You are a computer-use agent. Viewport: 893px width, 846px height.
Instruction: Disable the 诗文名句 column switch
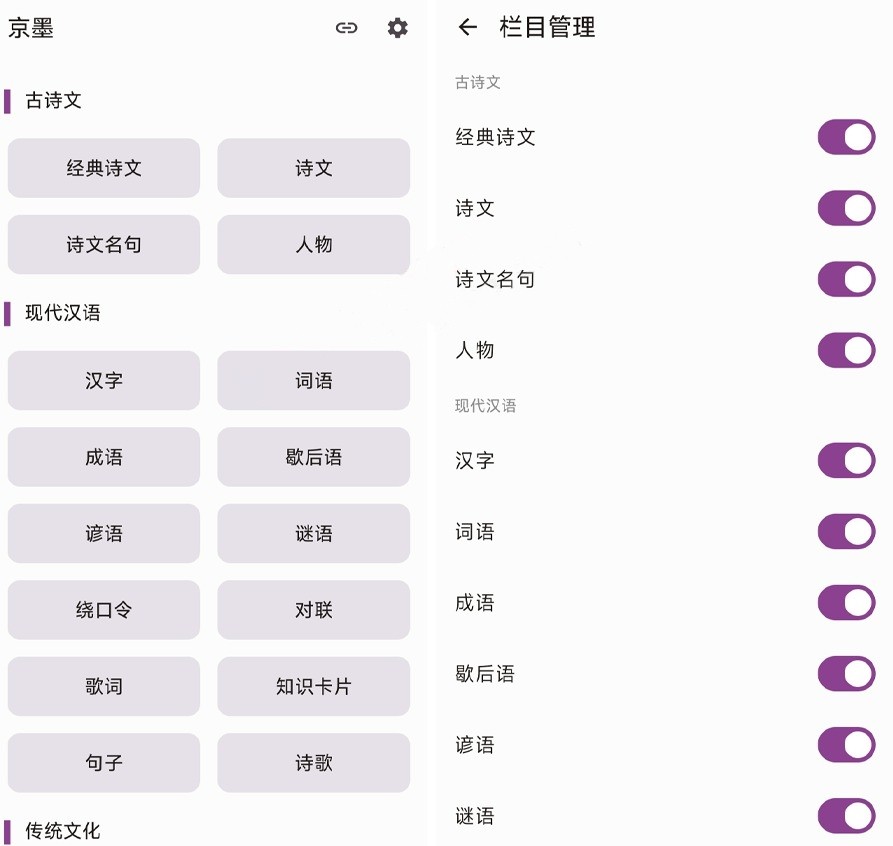(846, 279)
